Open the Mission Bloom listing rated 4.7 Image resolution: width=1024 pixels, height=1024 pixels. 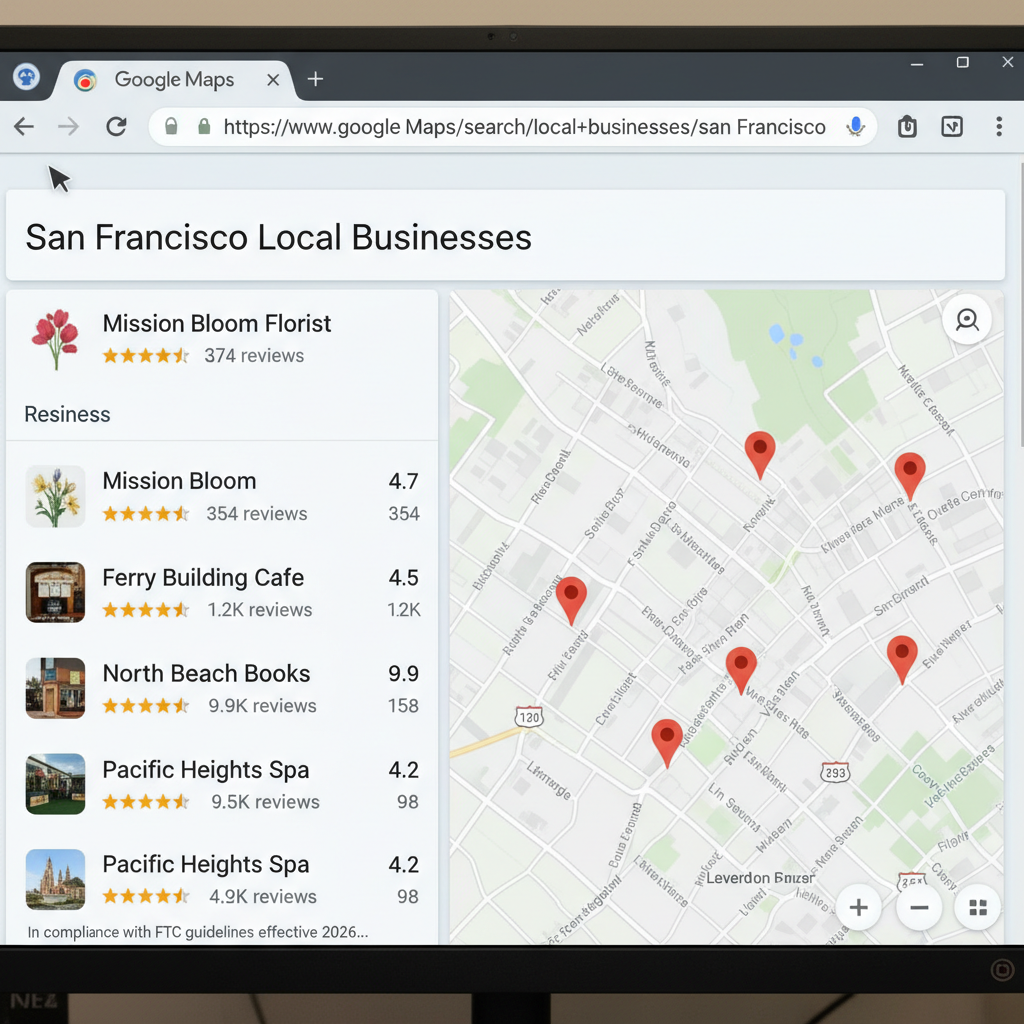(x=222, y=496)
